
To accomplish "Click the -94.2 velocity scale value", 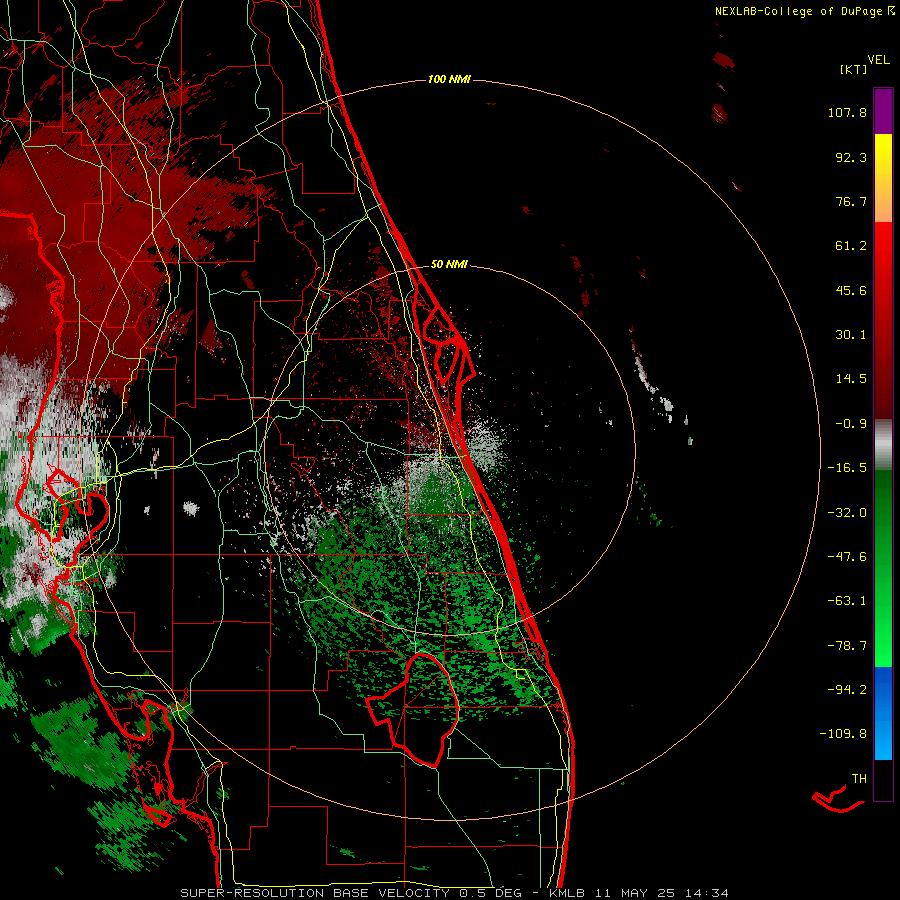I will [x=847, y=690].
